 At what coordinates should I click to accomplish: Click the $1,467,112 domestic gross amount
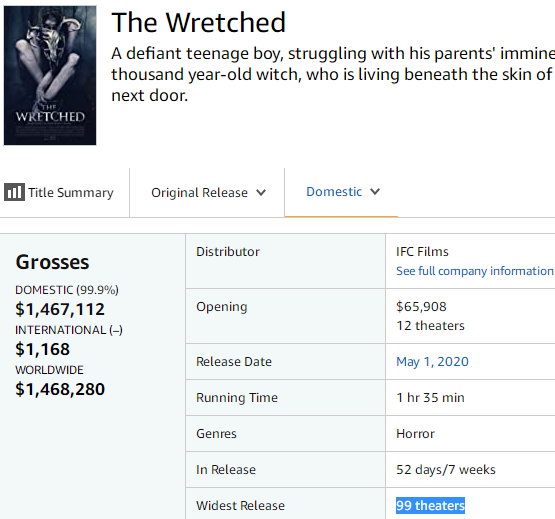60,309
